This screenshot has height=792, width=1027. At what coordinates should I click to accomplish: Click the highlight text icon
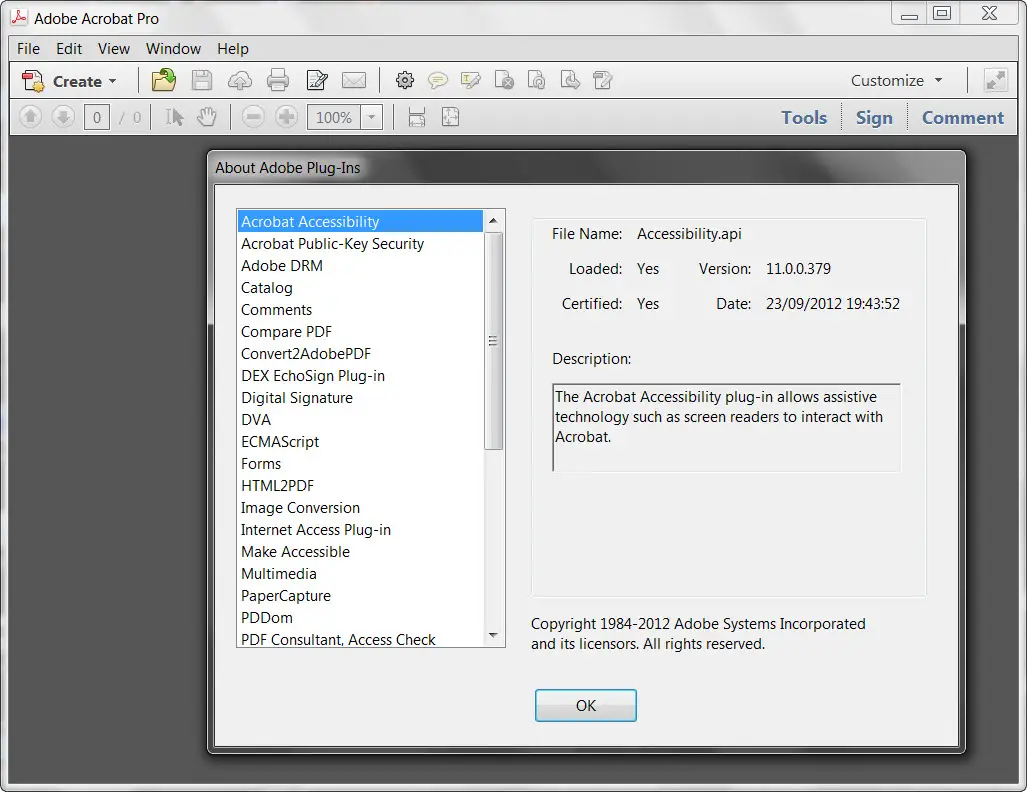point(470,80)
